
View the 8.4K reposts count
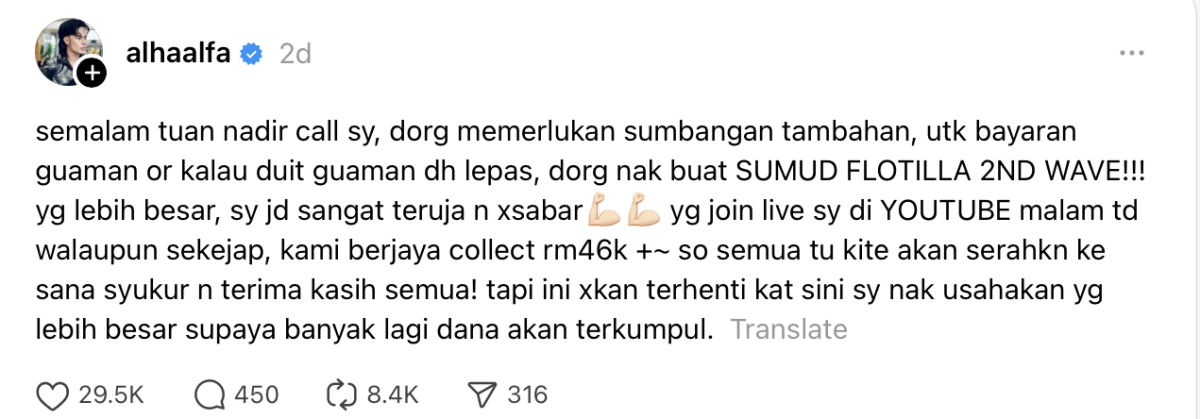393,395
